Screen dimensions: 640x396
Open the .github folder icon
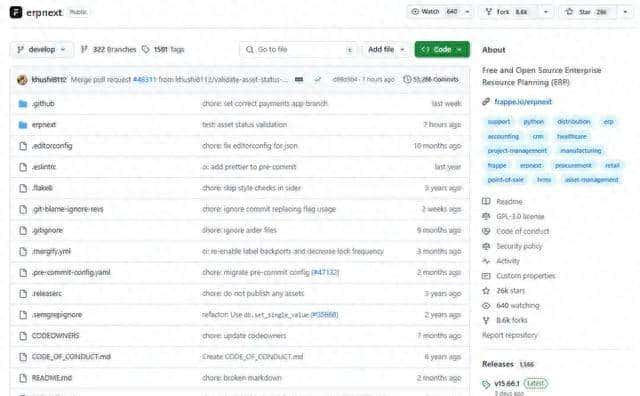(x=23, y=104)
